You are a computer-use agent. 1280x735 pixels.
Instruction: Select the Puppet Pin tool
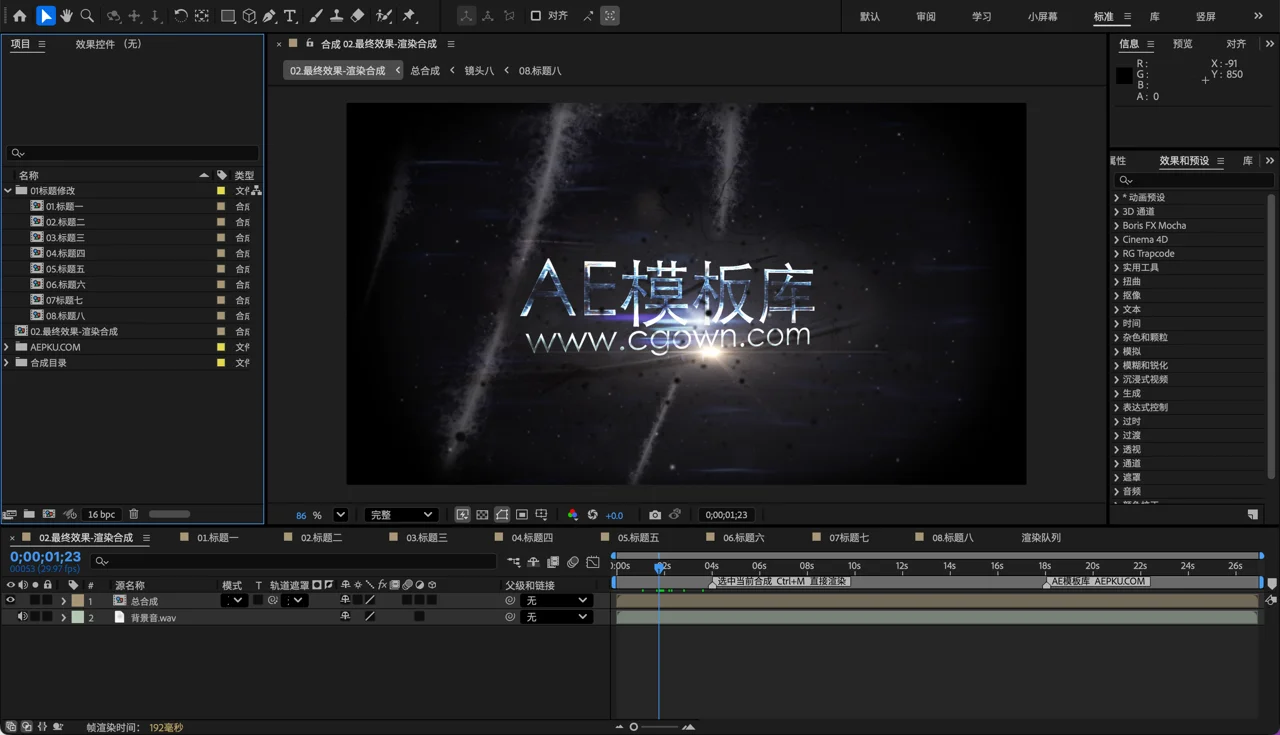(x=409, y=16)
